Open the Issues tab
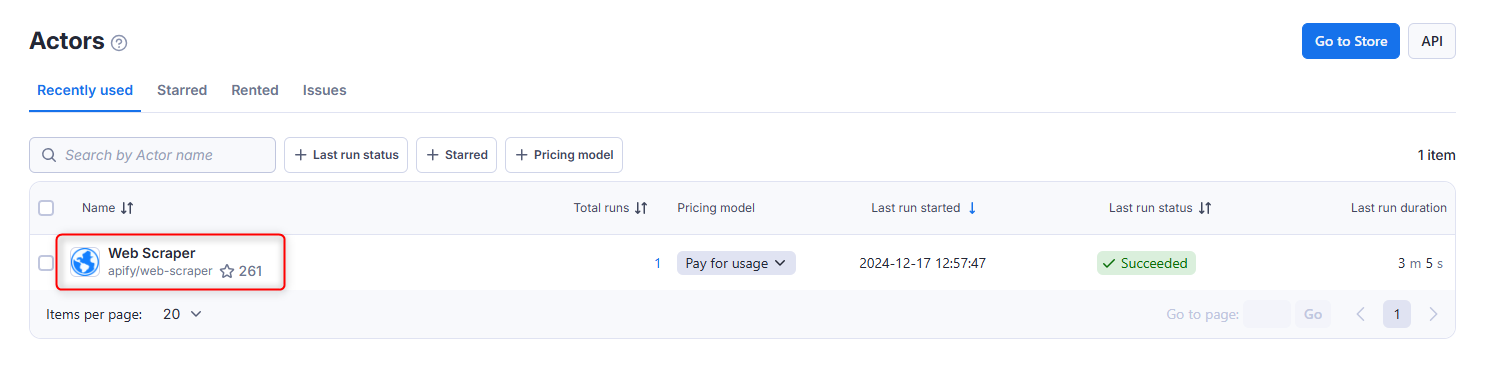The width and height of the screenshot is (1485, 365). [x=325, y=90]
